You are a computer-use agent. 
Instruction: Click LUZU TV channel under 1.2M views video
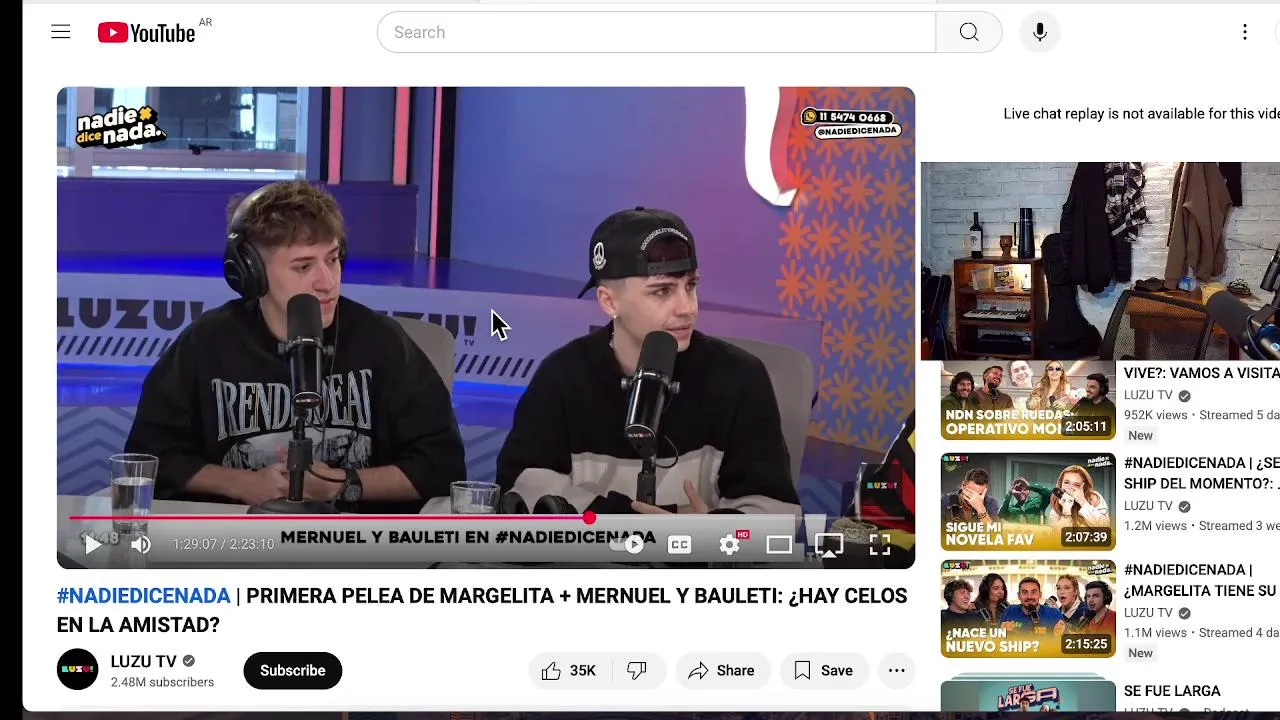(1148, 506)
